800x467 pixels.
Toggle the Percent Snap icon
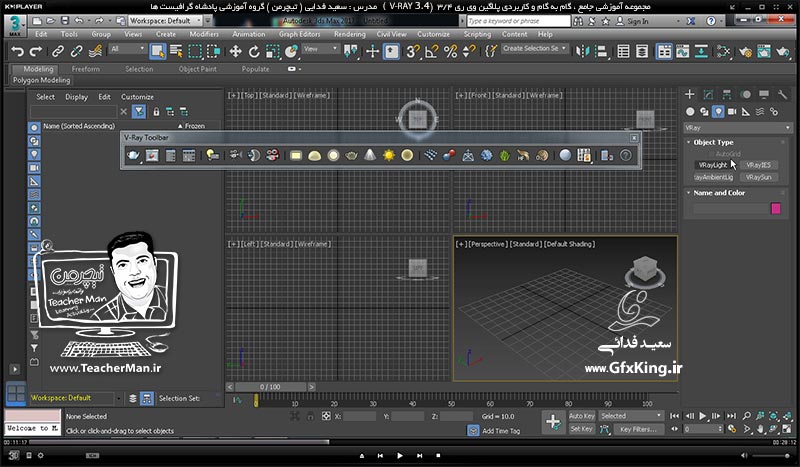[451, 52]
